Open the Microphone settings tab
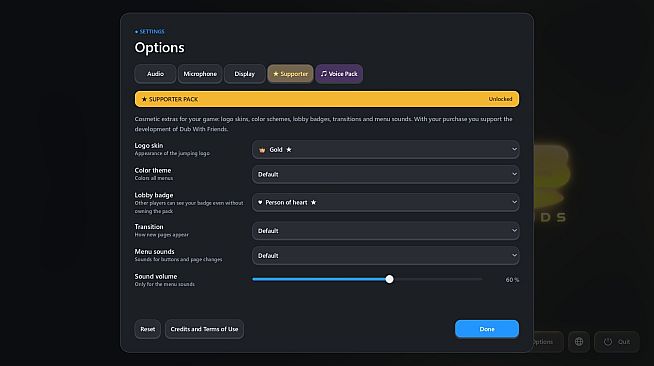Screen dimensions: 654x366 [x=200, y=74]
